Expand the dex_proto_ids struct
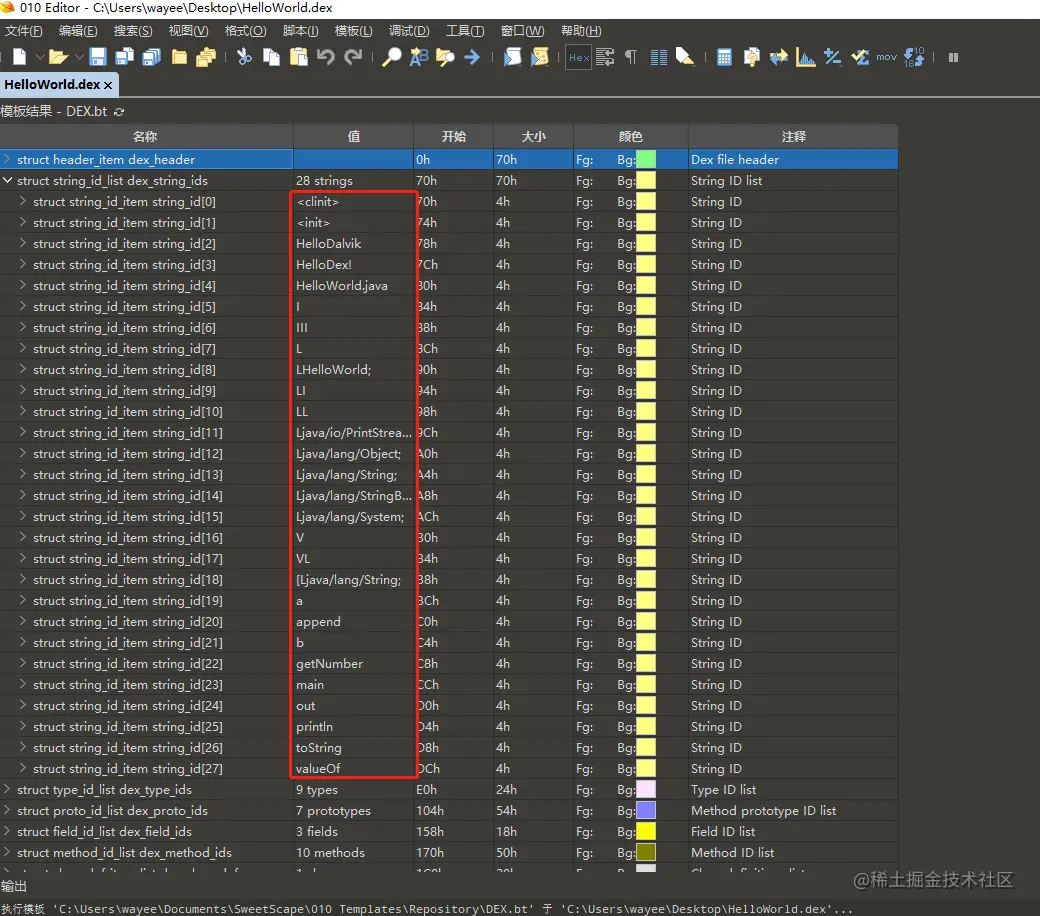 [7, 810]
